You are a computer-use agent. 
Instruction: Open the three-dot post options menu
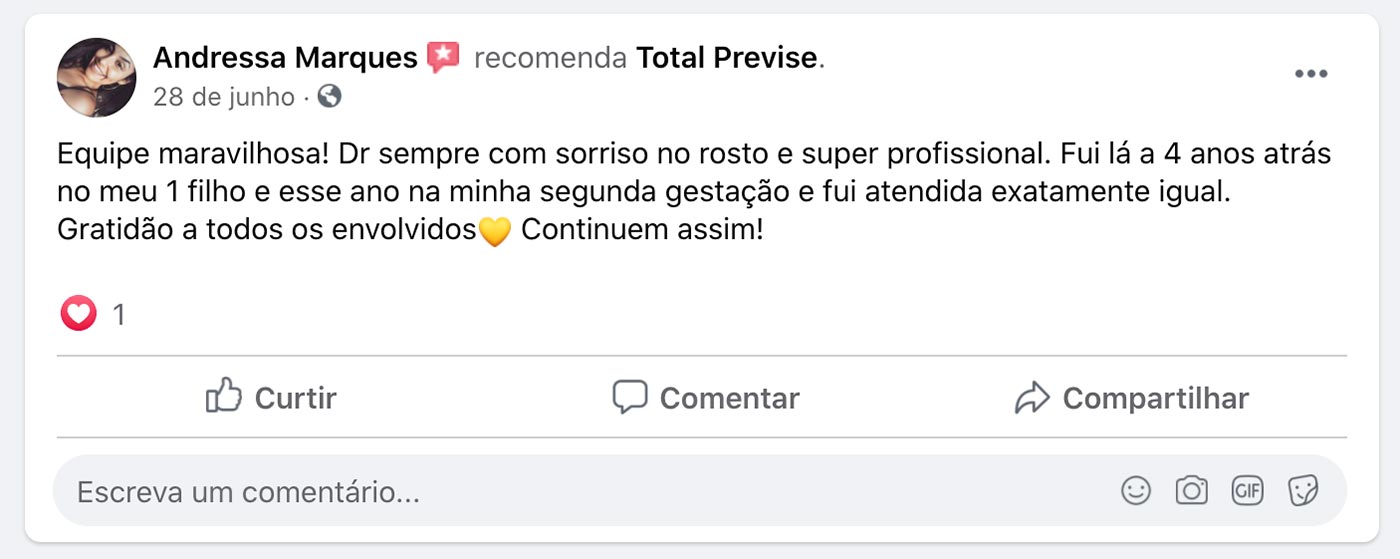tap(1310, 74)
